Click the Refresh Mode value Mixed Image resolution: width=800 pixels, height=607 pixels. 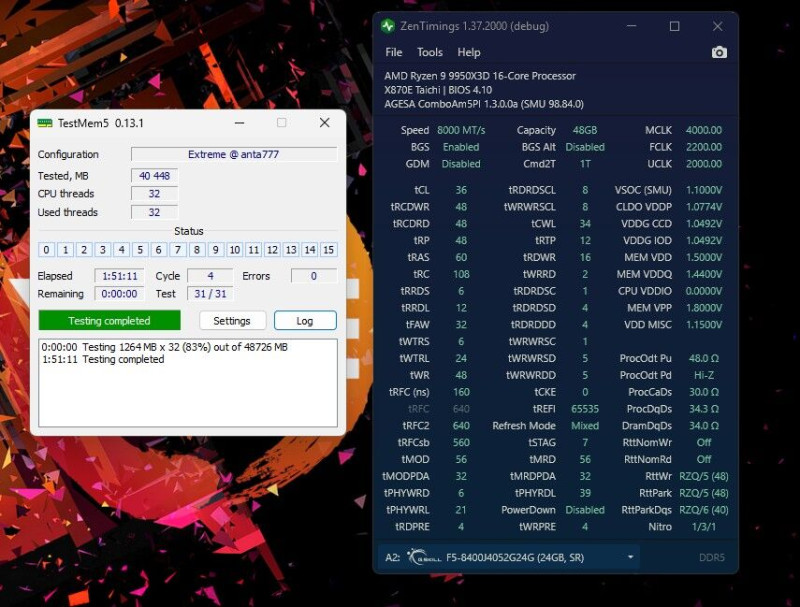pos(585,426)
